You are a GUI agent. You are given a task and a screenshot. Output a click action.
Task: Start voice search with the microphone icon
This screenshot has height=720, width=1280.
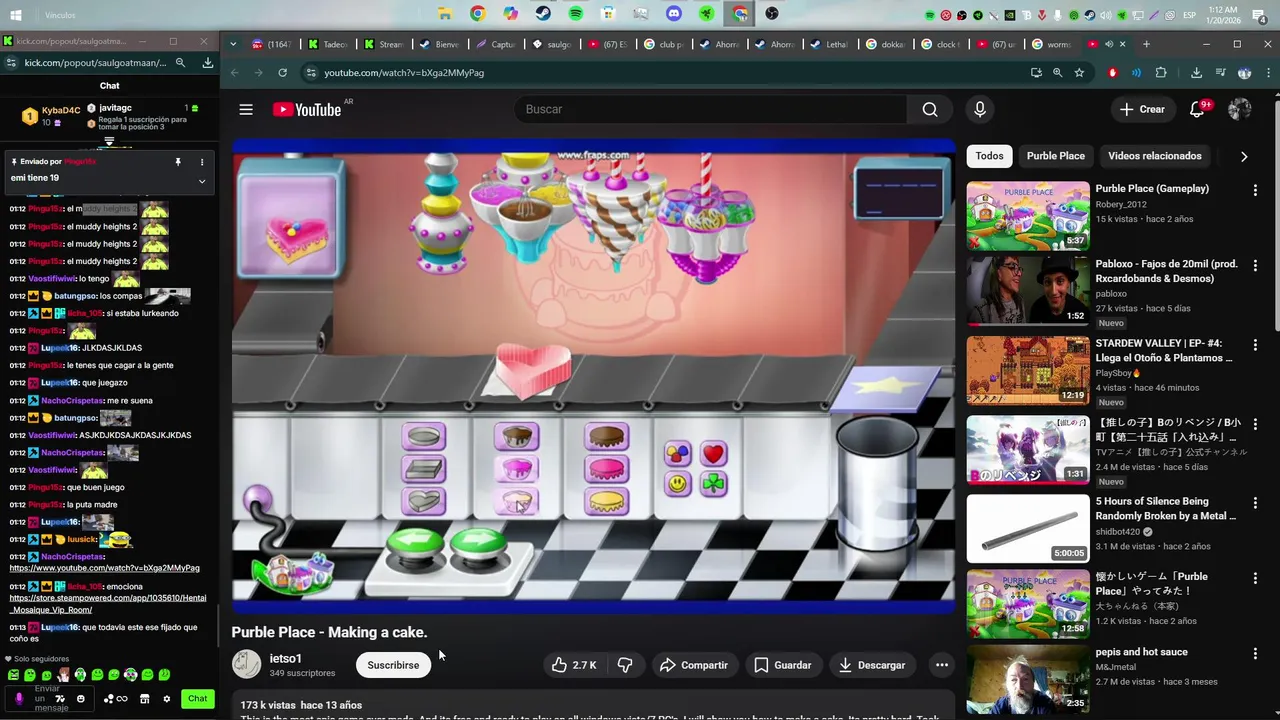tap(980, 109)
